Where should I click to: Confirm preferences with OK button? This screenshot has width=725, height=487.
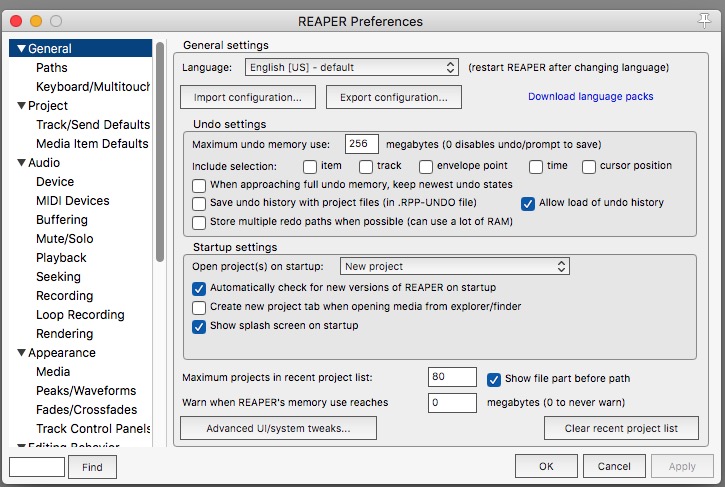546,466
